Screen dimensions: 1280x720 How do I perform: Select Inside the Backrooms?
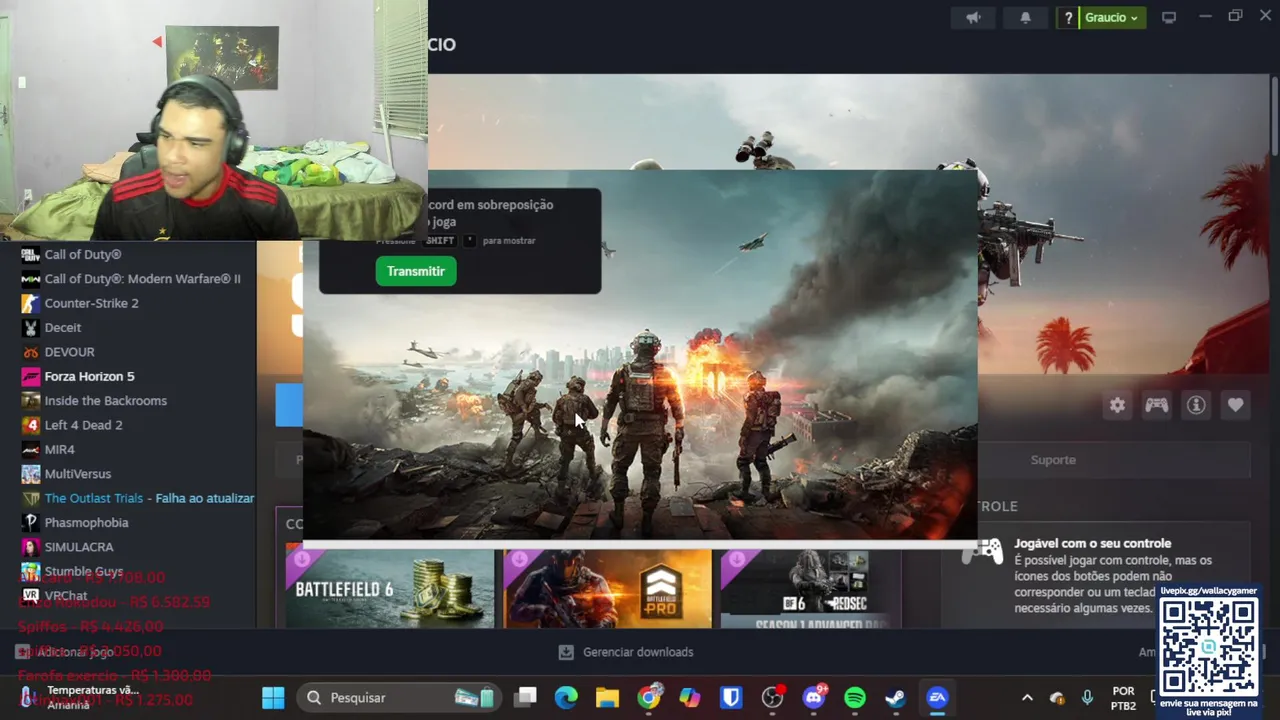105,401
